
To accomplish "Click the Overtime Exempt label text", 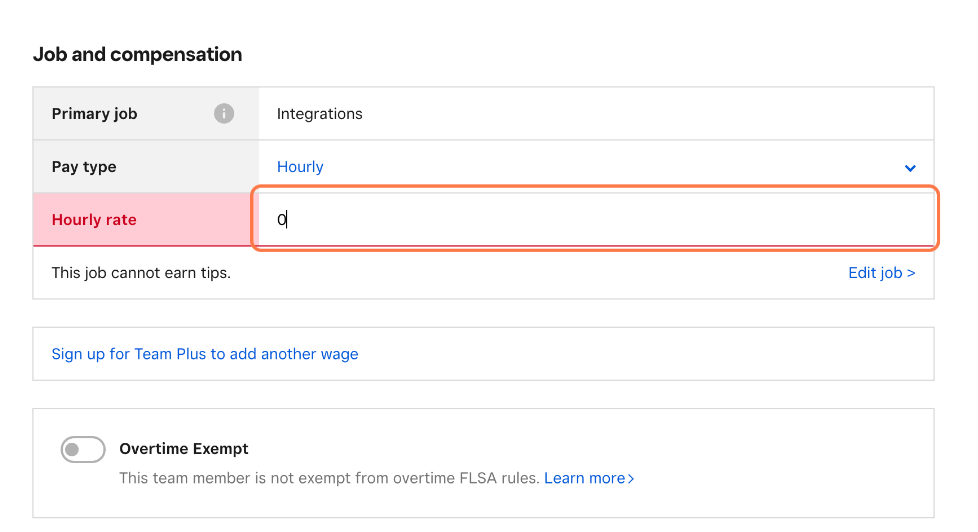I will pyautogui.click(x=183, y=449).
